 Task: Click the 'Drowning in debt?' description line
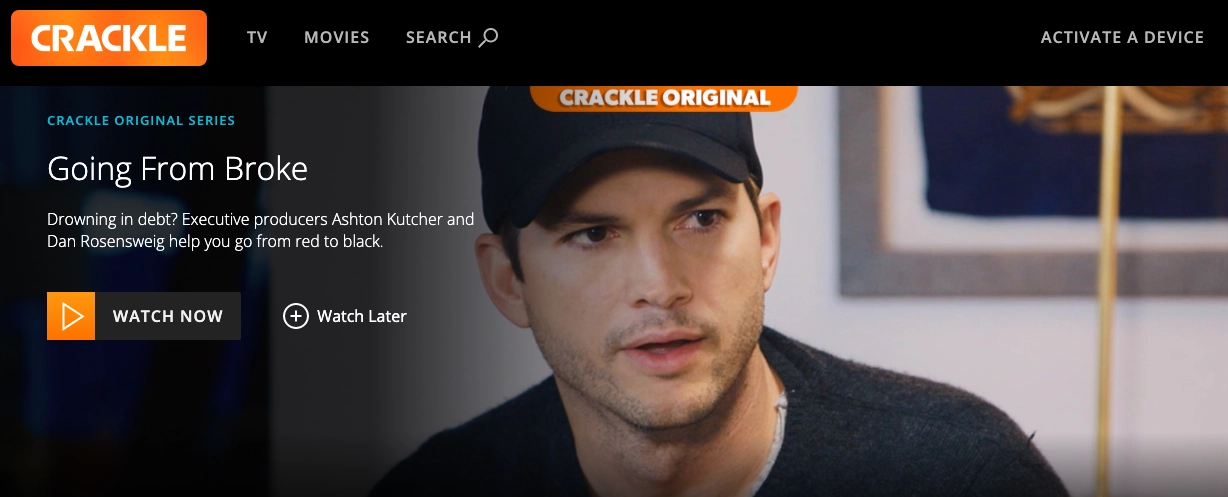261,220
